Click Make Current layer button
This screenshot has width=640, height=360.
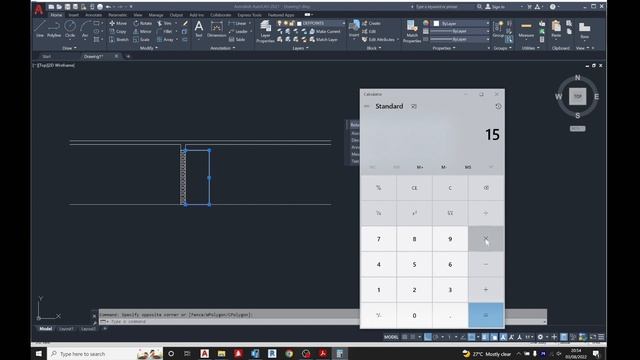click(325, 31)
